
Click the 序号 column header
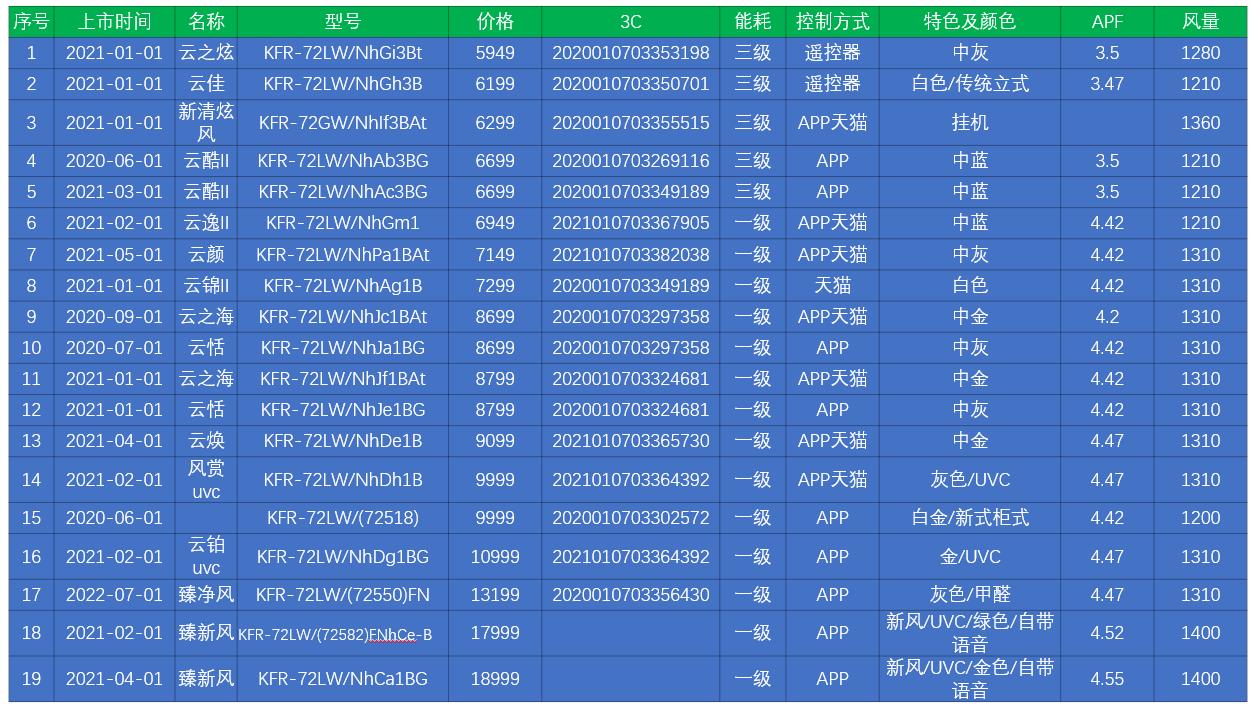30,18
